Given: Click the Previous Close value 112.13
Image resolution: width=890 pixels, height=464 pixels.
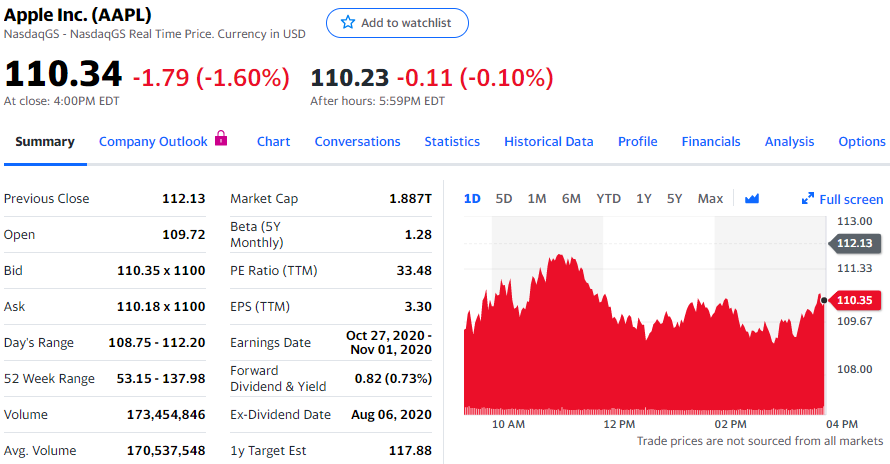Looking at the screenshot, I should pos(183,198).
